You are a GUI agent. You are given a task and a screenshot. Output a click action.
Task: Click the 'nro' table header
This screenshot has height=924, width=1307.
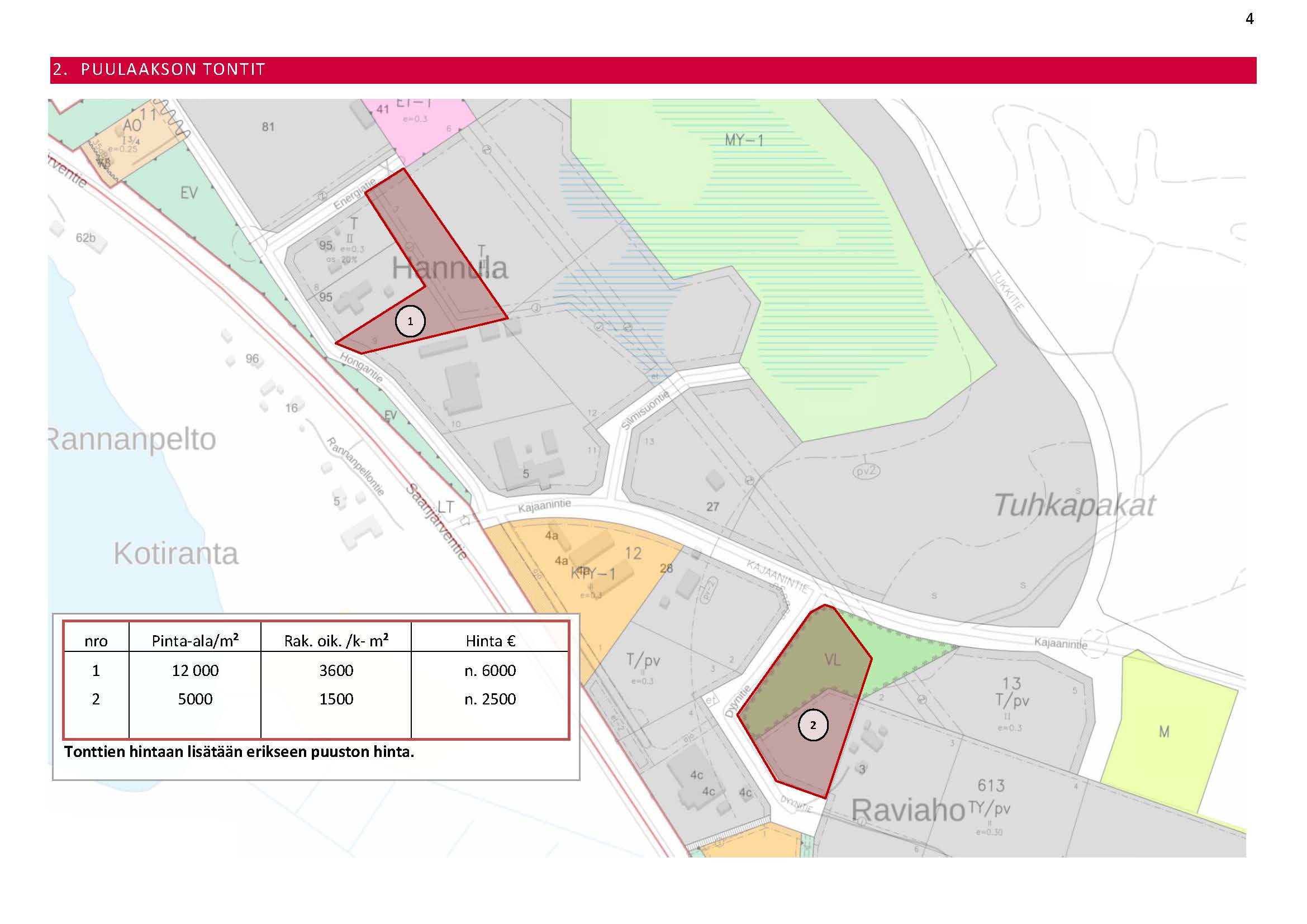pyautogui.click(x=96, y=641)
